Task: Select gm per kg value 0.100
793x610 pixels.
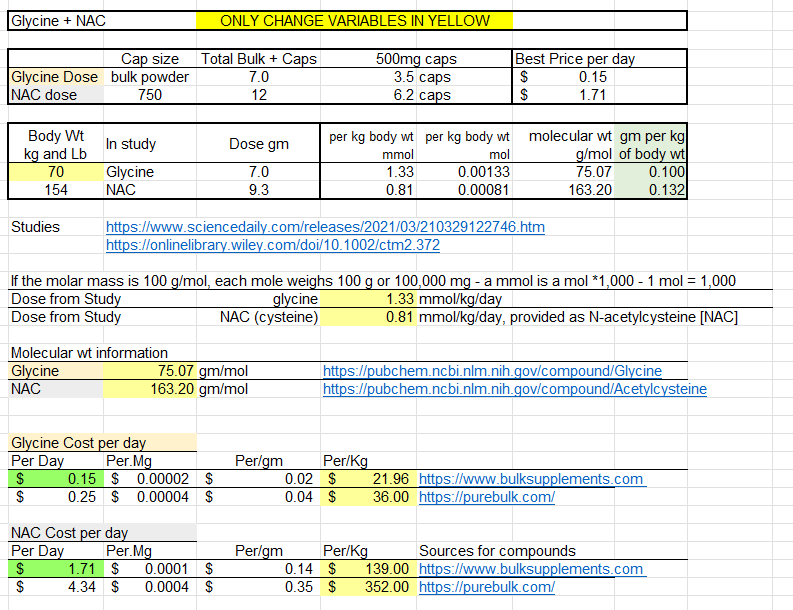Action: click(x=650, y=172)
